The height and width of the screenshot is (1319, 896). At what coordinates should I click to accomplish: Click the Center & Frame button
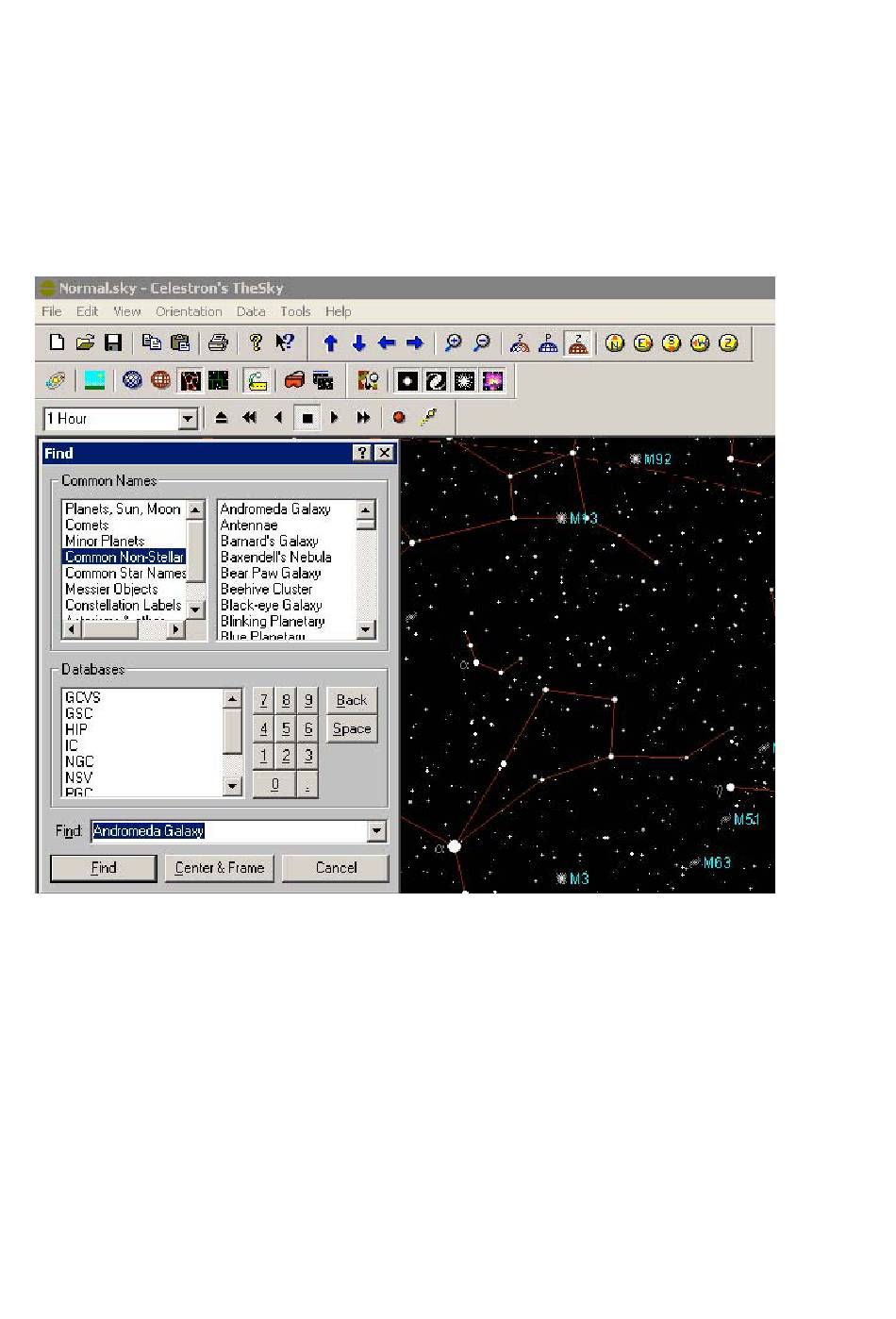pyautogui.click(x=220, y=868)
